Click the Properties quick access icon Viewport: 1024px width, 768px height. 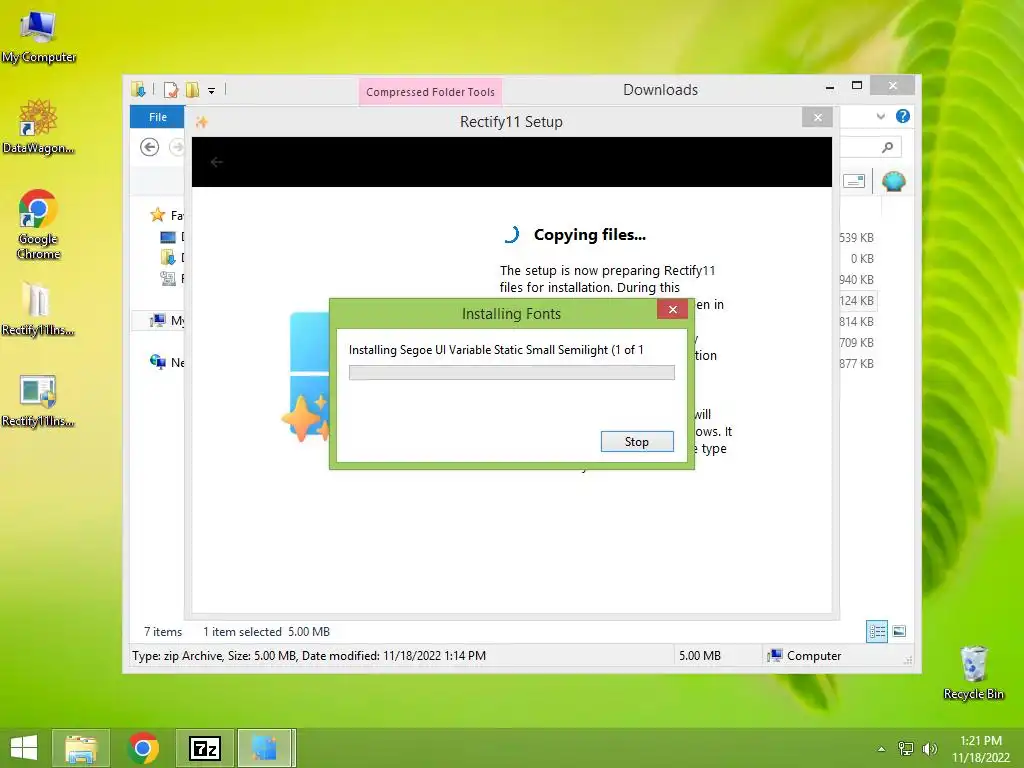click(171, 89)
